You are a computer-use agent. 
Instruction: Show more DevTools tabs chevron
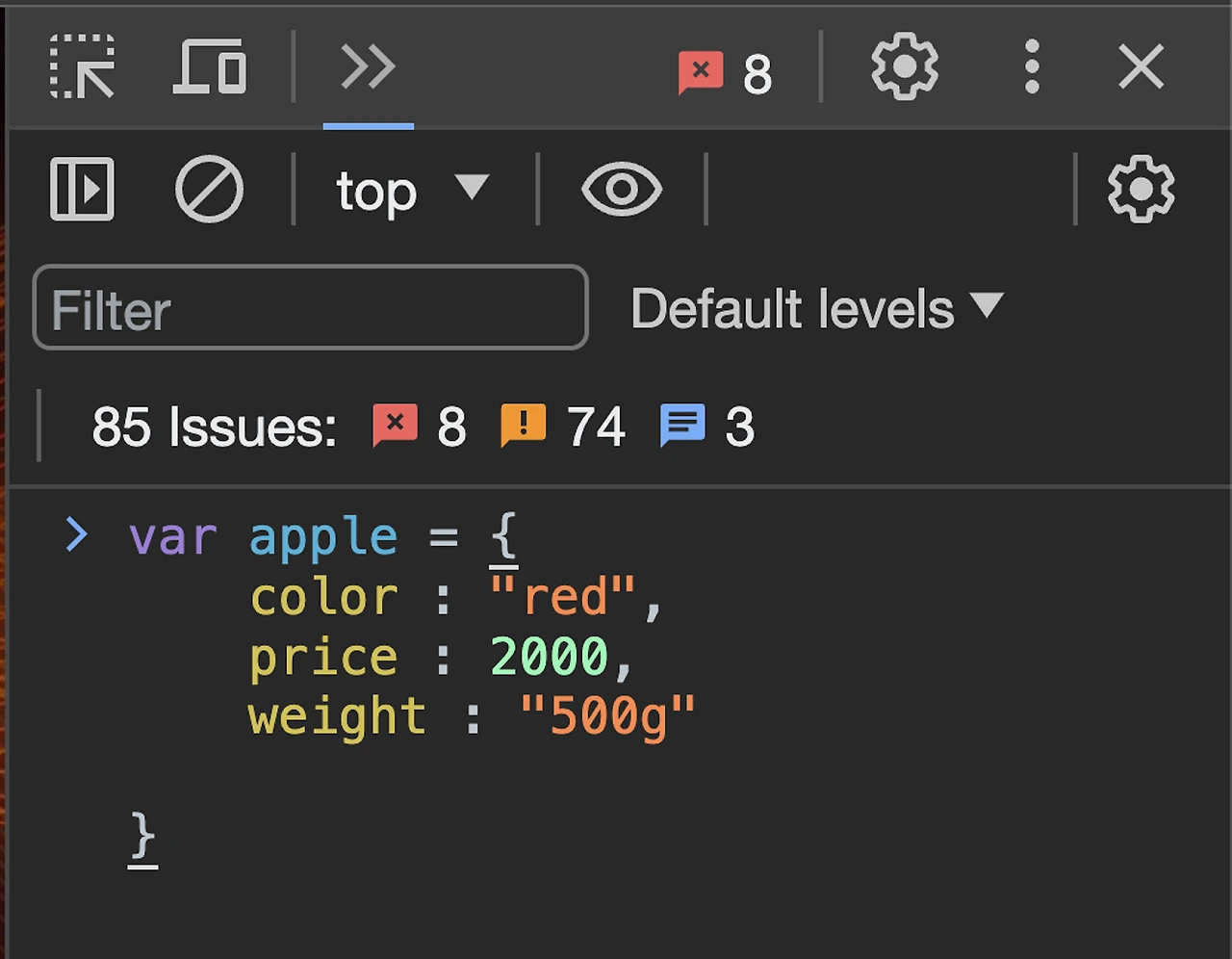[x=368, y=67]
